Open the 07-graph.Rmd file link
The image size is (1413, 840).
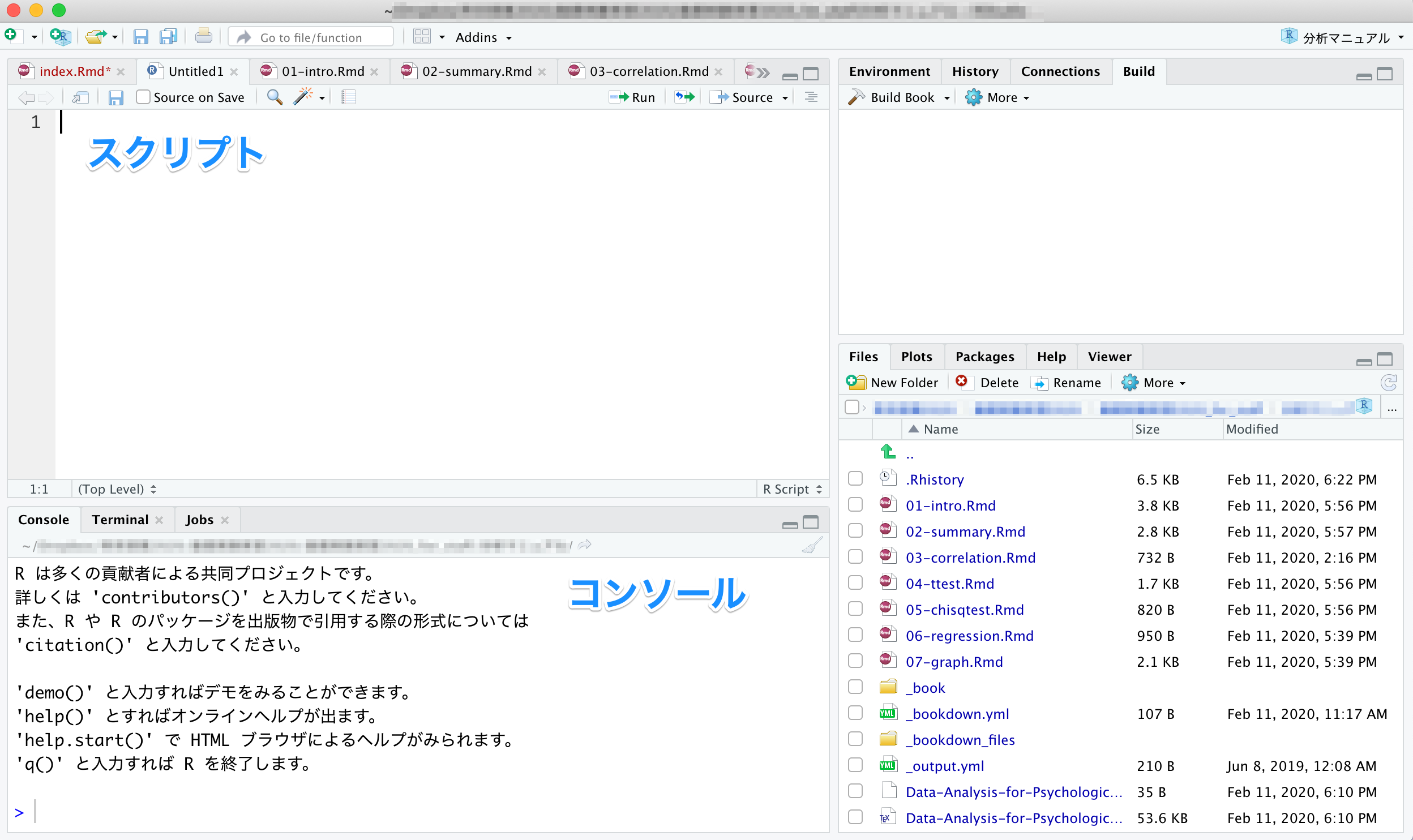(x=954, y=662)
